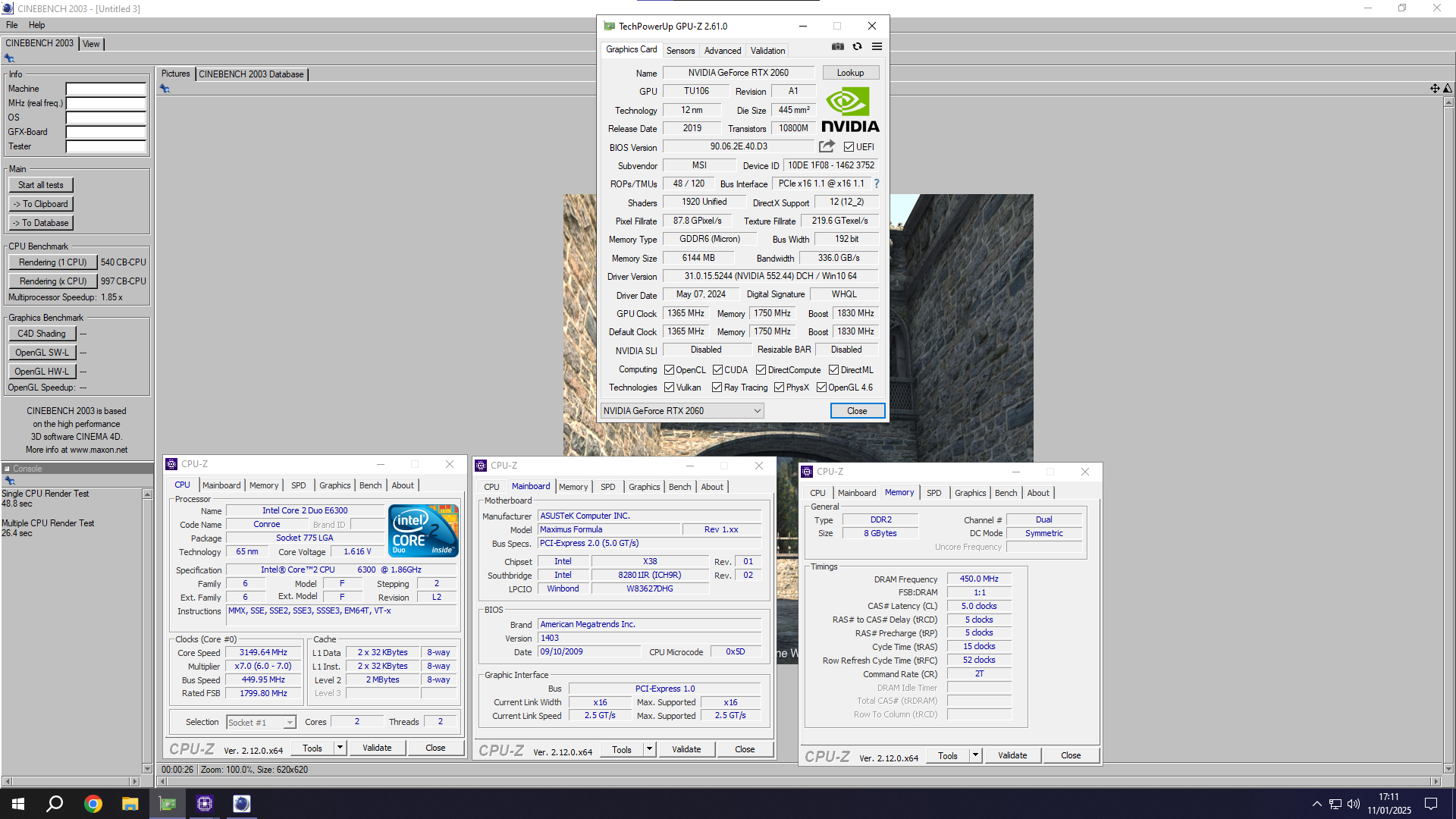Viewport: 1456px width, 819px height.
Task: Open the Socket #1 selection dropdown
Action: 261,723
